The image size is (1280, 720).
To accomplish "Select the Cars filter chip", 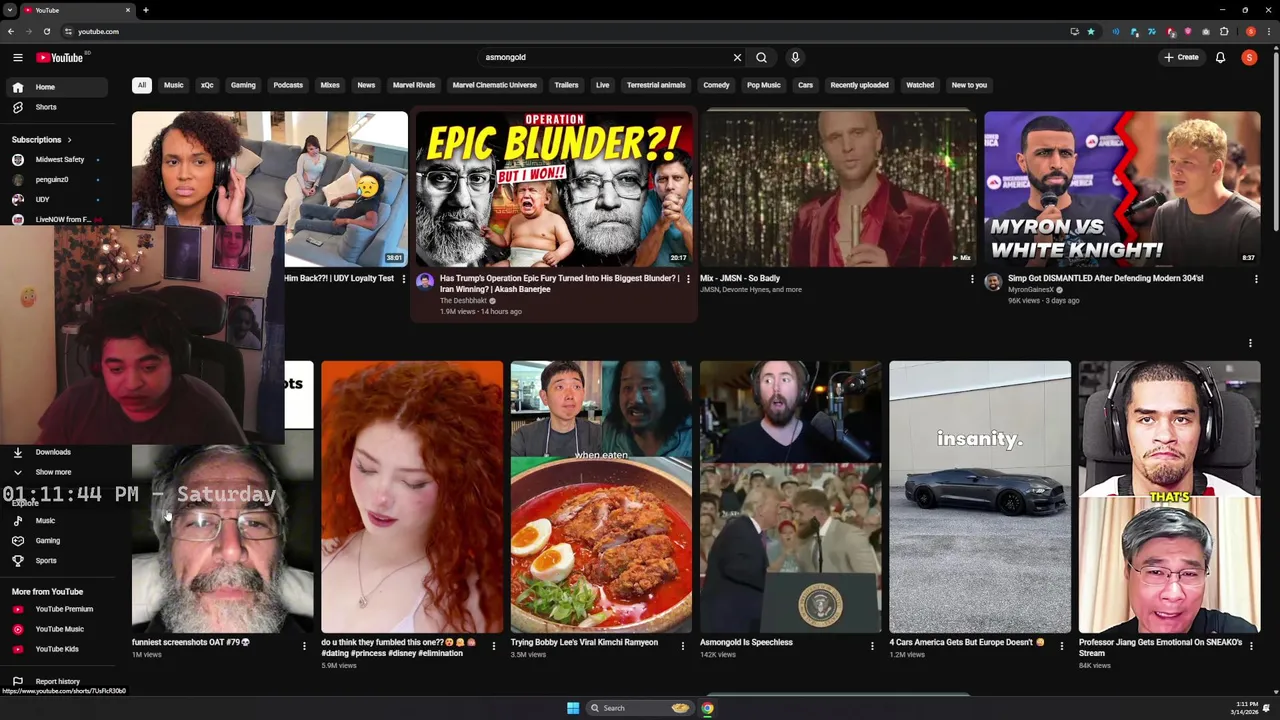I will tap(805, 85).
